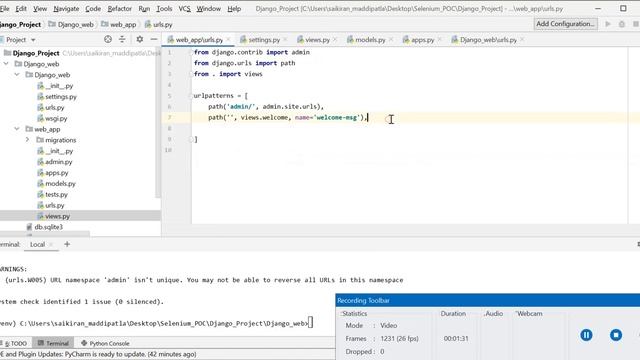The height and width of the screenshot is (360, 640).
Task: Close the Django_web\urls.py editor tab
Action: (x=522, y=40)
